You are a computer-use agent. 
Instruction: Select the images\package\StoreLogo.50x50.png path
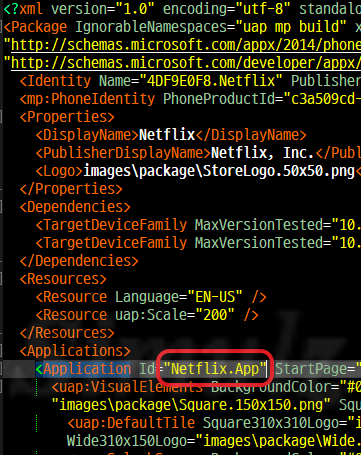219,171
